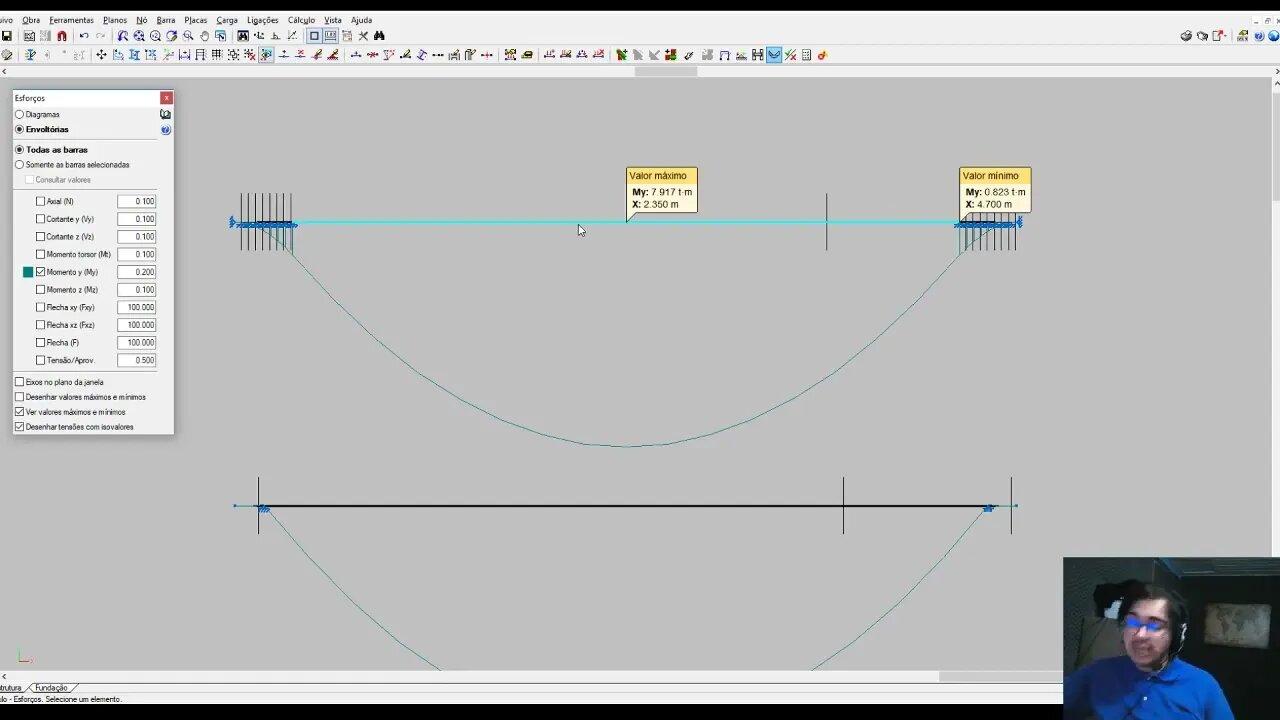Uncheck Desenhar tensões com isovalores

pyautogui.click(x=19, y=427)
